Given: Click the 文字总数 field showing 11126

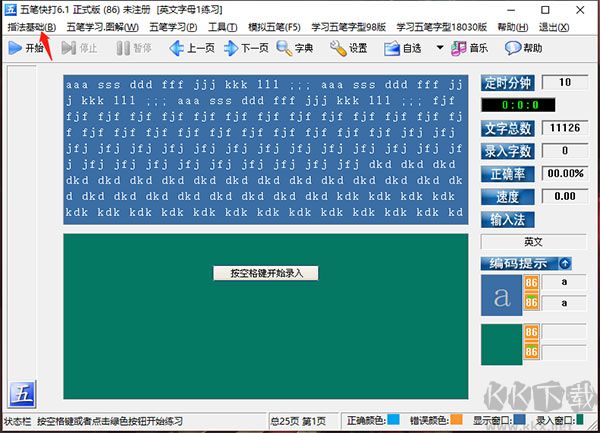Looking at the screenshot, I should tap(565, 128).
